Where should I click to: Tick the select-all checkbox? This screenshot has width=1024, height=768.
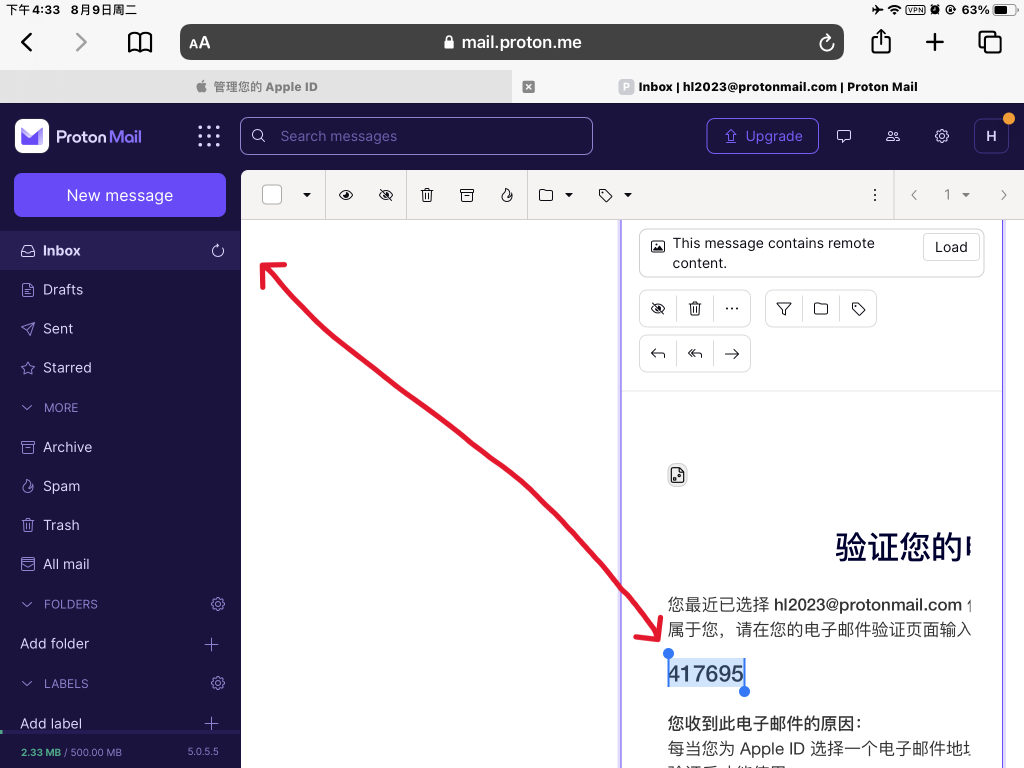pos(272,195)
